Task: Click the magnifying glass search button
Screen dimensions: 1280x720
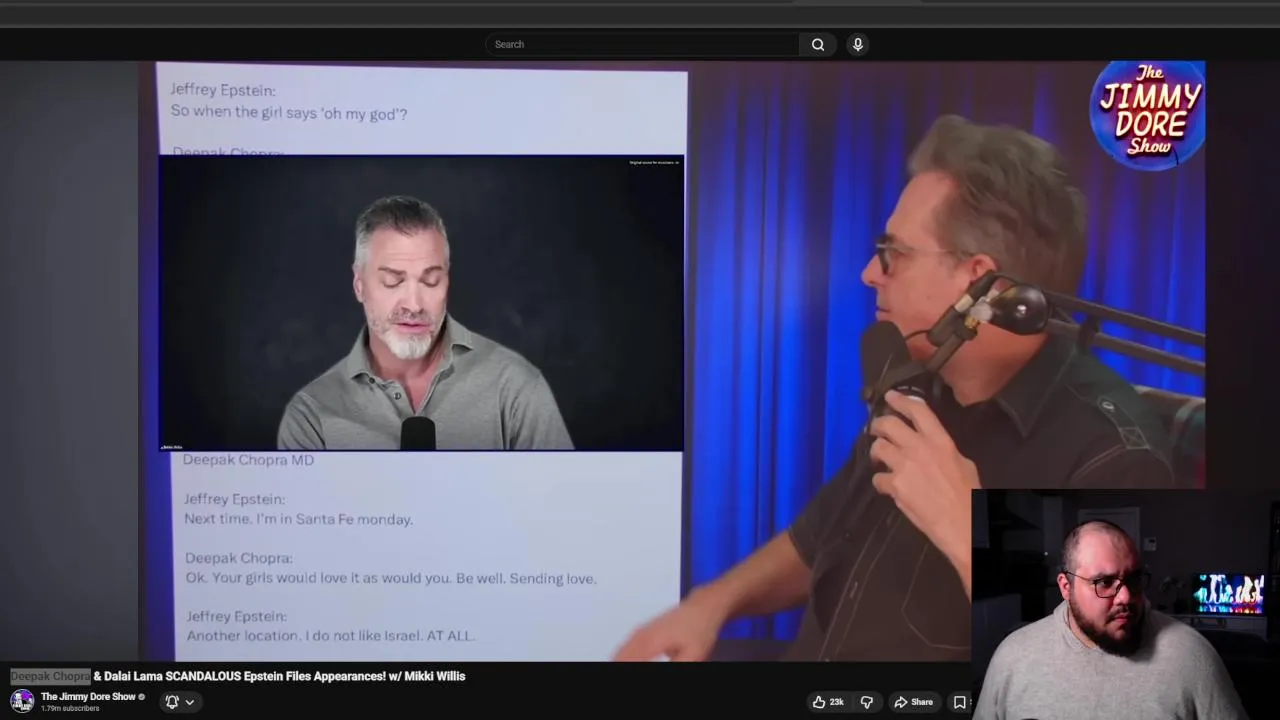Action: pos(818,44)
